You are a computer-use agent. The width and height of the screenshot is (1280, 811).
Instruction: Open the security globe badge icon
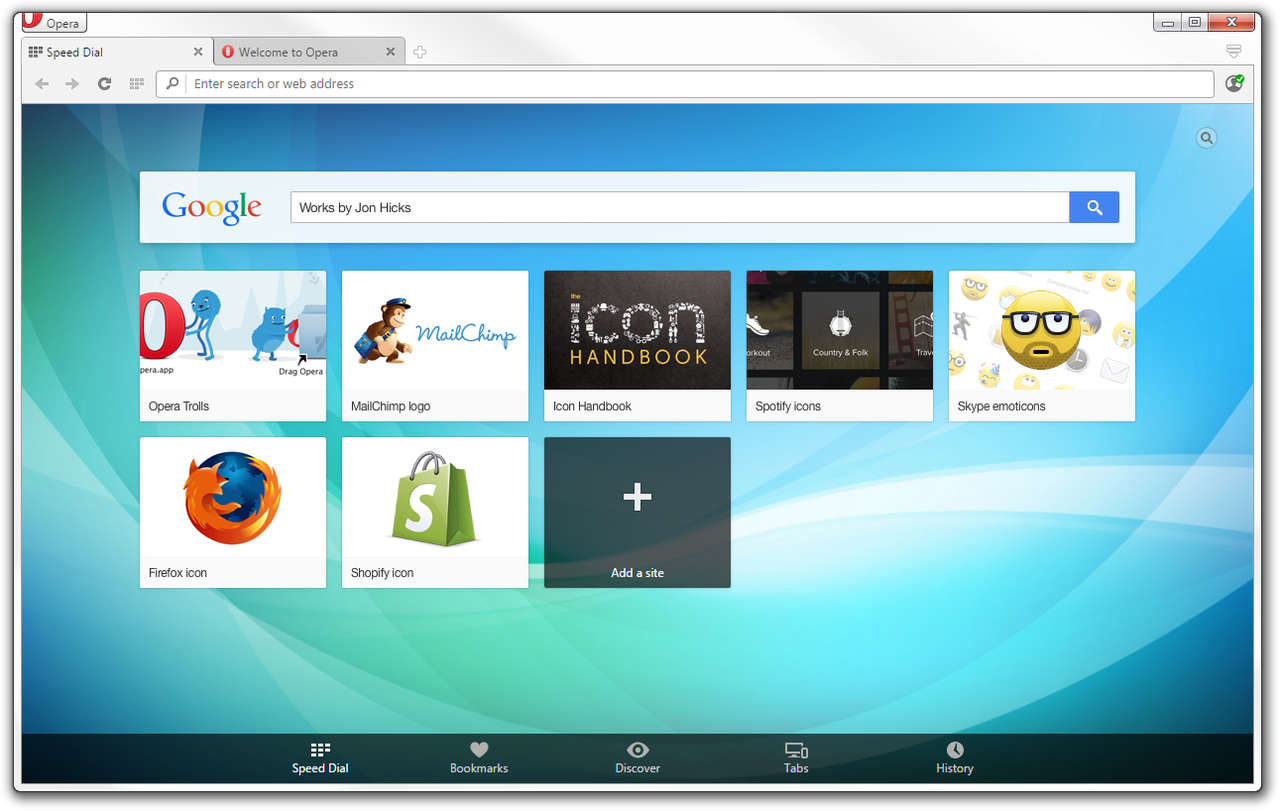point(1235,84)
